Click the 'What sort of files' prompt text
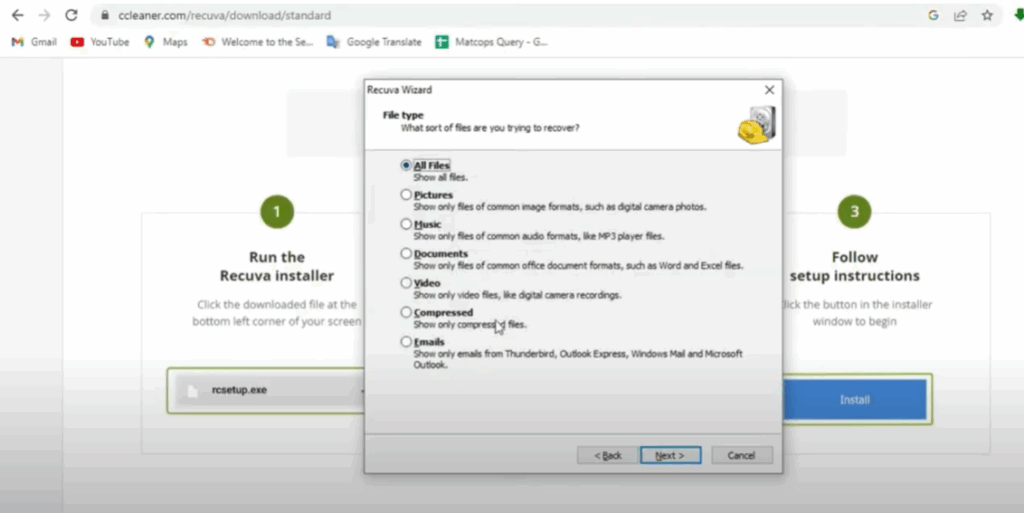The height and width of the screenshot is (513, 1024). 490,128
